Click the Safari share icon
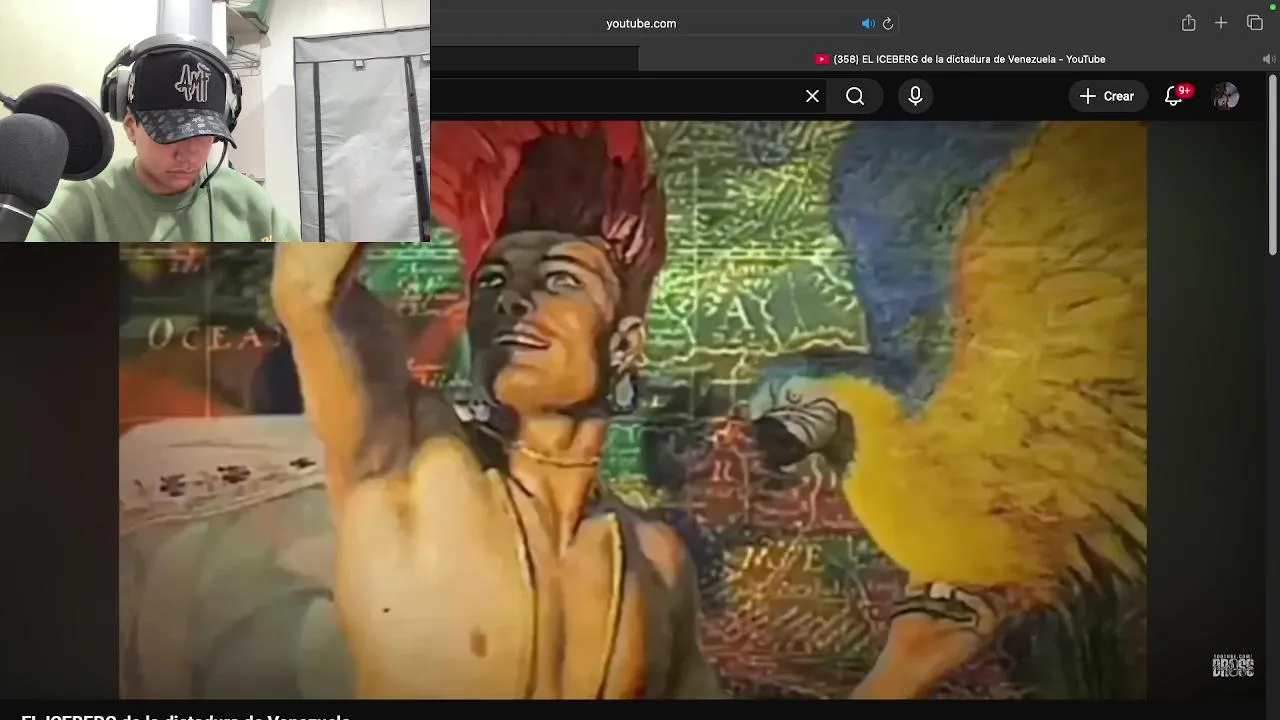The width and height of the screenshot is (1280, 720). 1188,23
